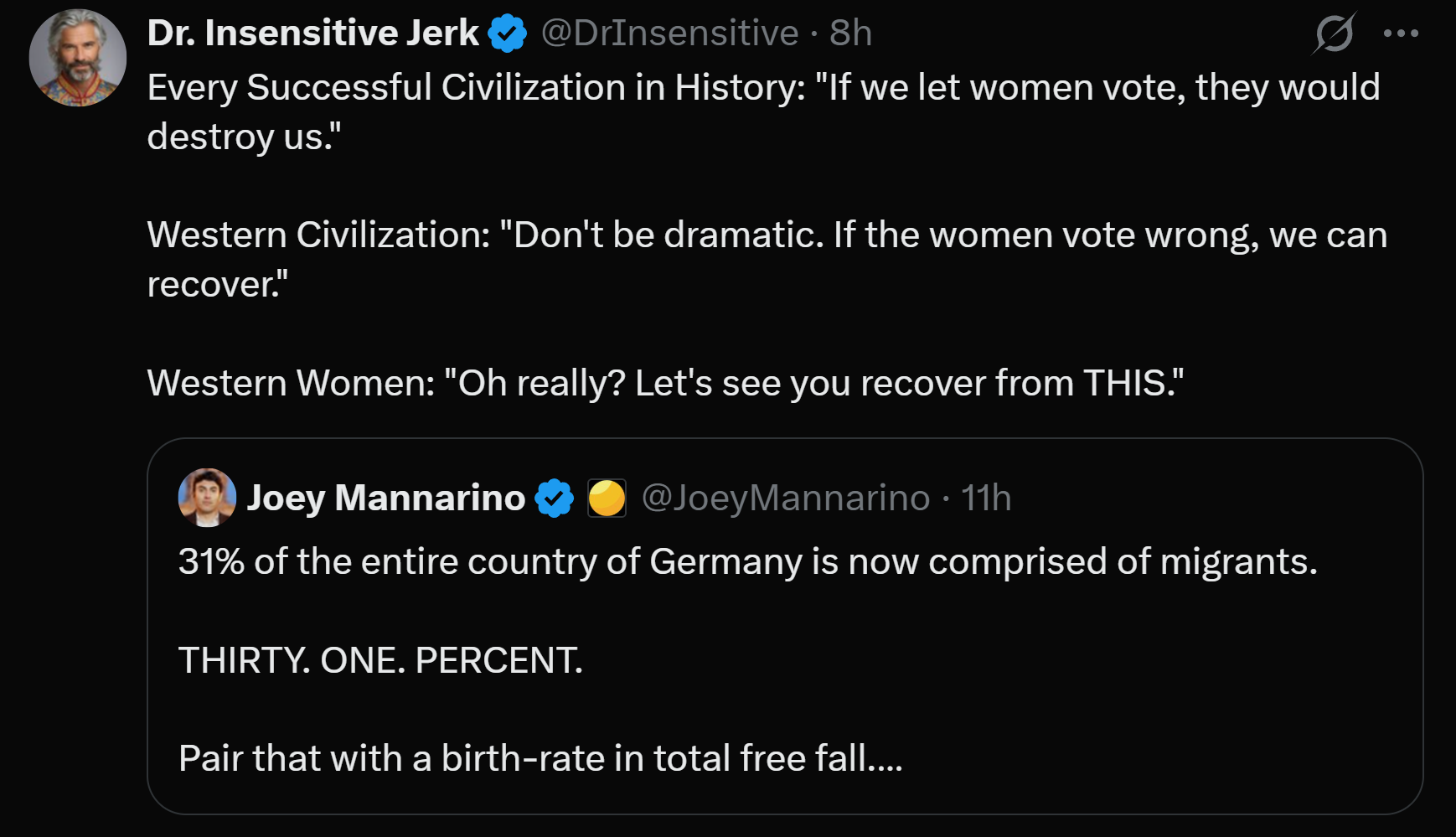Click Joey Mannarino's blue verified badge
The height and width of the screenshot is (837, 1456).
coord(555,498)
